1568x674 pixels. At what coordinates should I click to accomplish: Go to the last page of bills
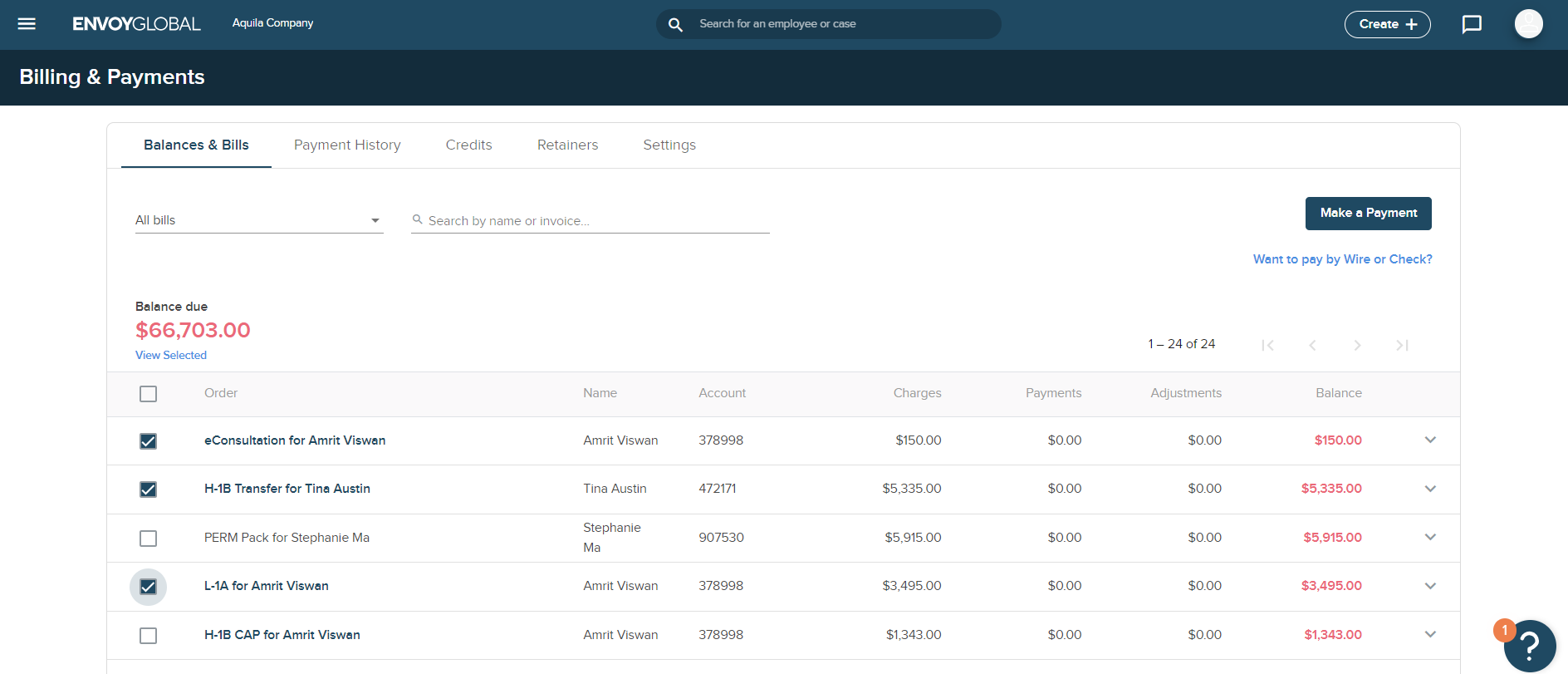(x=1402, y=345)
